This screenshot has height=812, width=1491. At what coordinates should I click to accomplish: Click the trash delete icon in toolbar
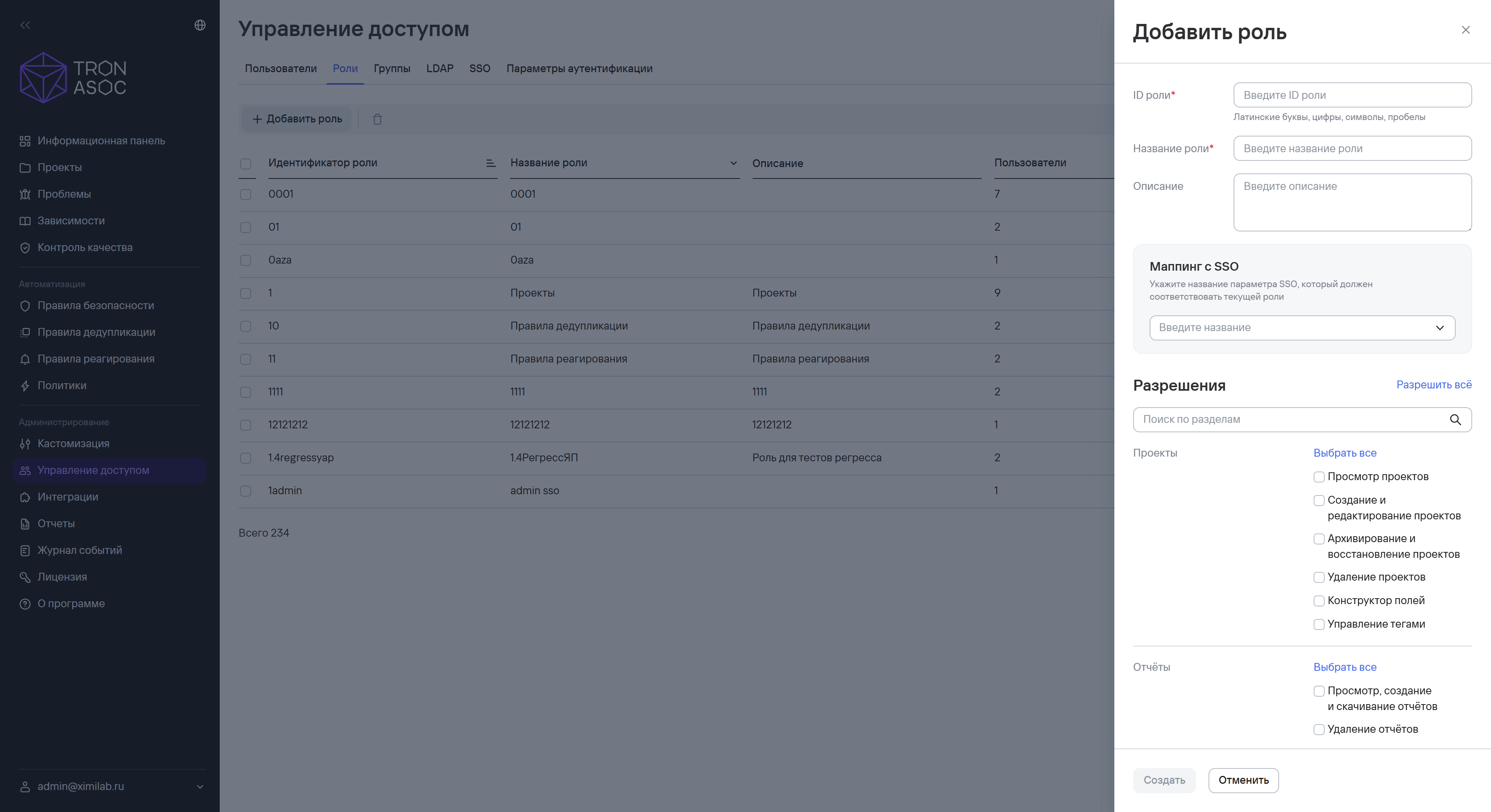coord(377,118)
